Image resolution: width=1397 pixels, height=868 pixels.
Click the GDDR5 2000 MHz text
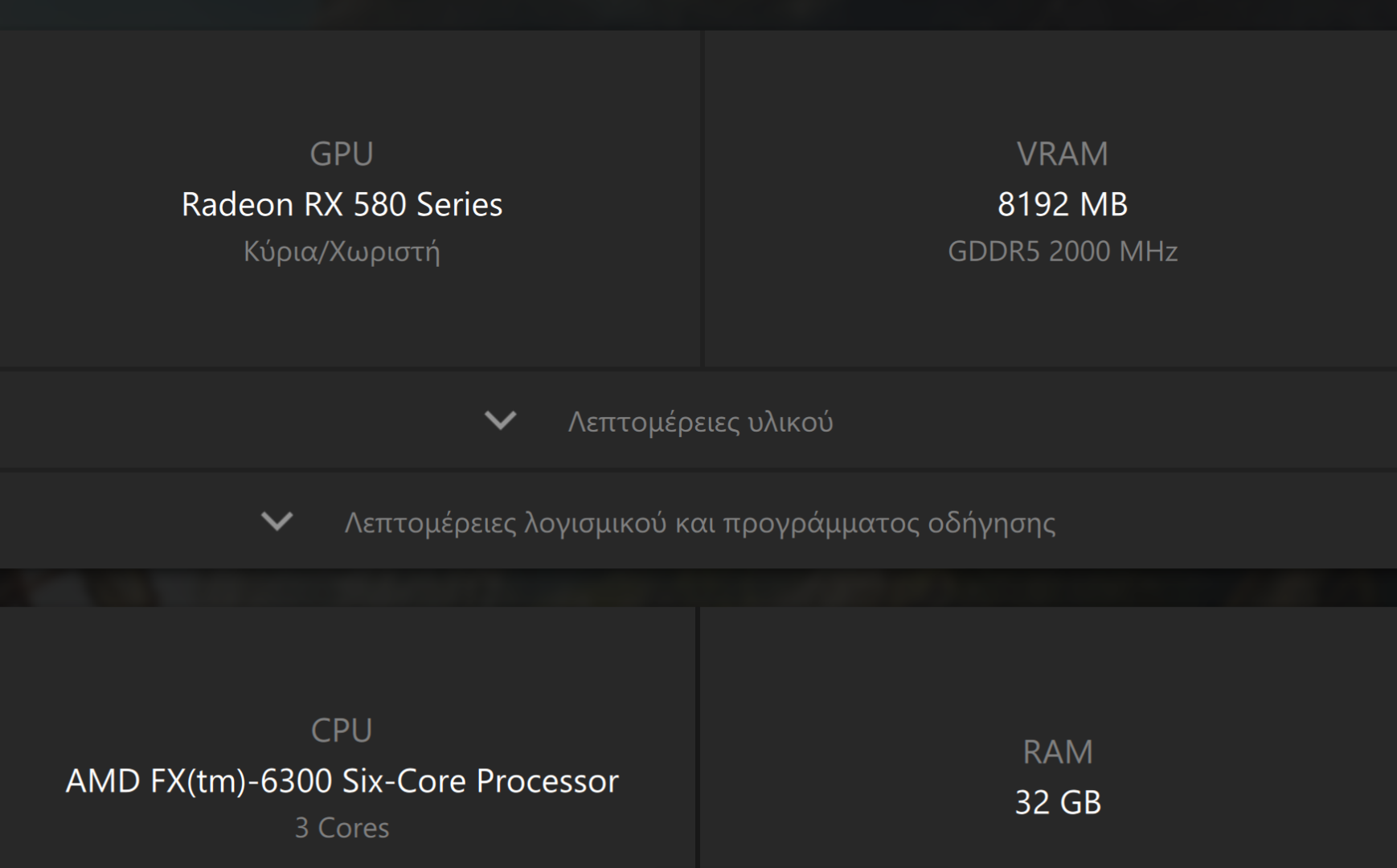[x=1062, y=252]
